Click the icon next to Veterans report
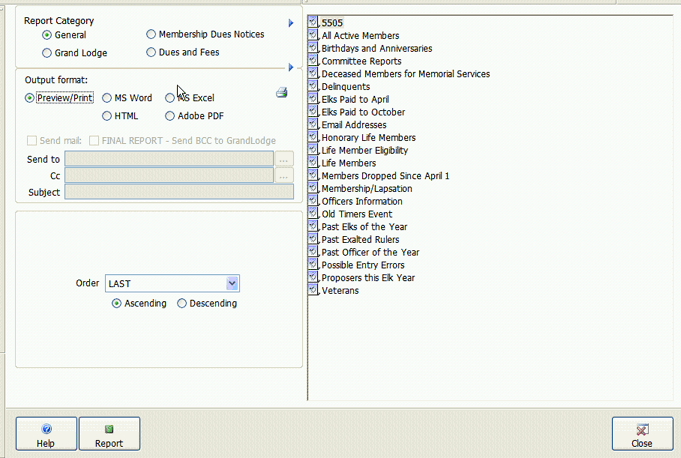 pos(314,290)
